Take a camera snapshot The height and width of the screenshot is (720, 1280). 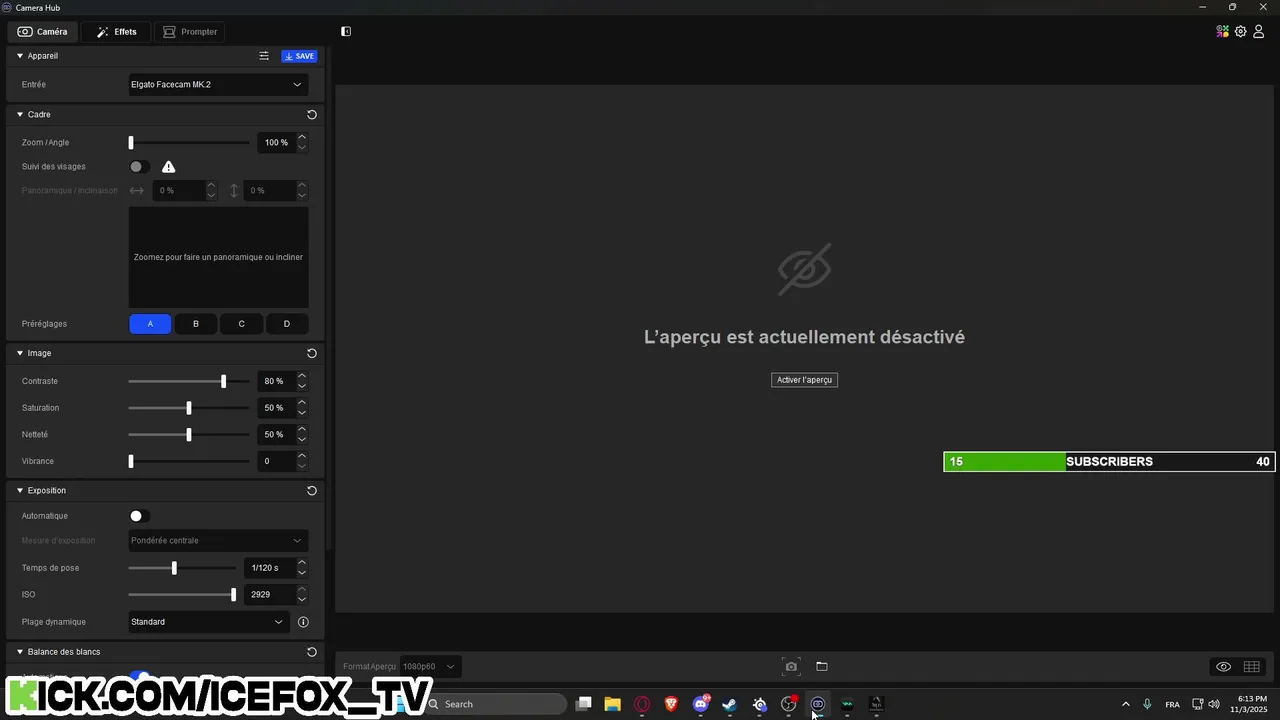791,667
